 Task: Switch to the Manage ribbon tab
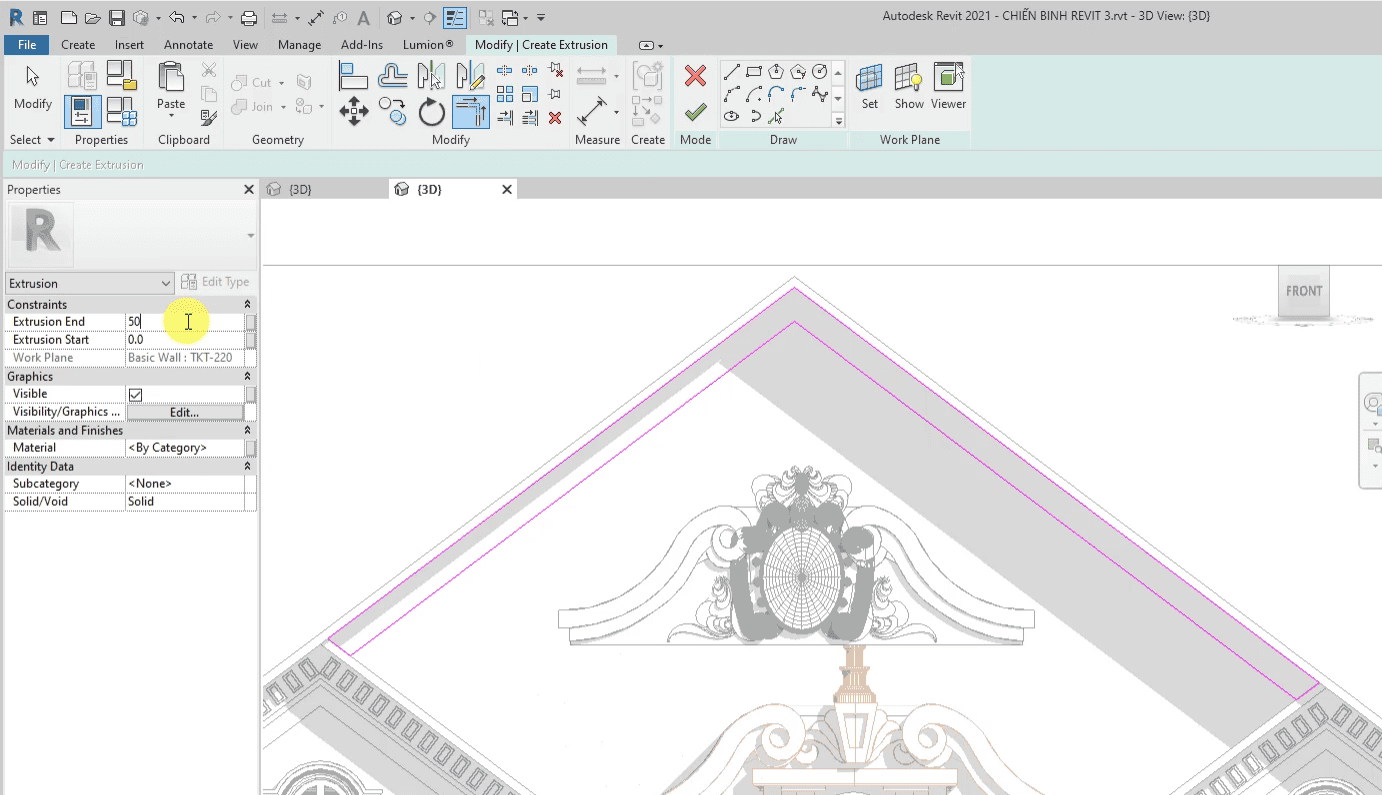(299, 44)
